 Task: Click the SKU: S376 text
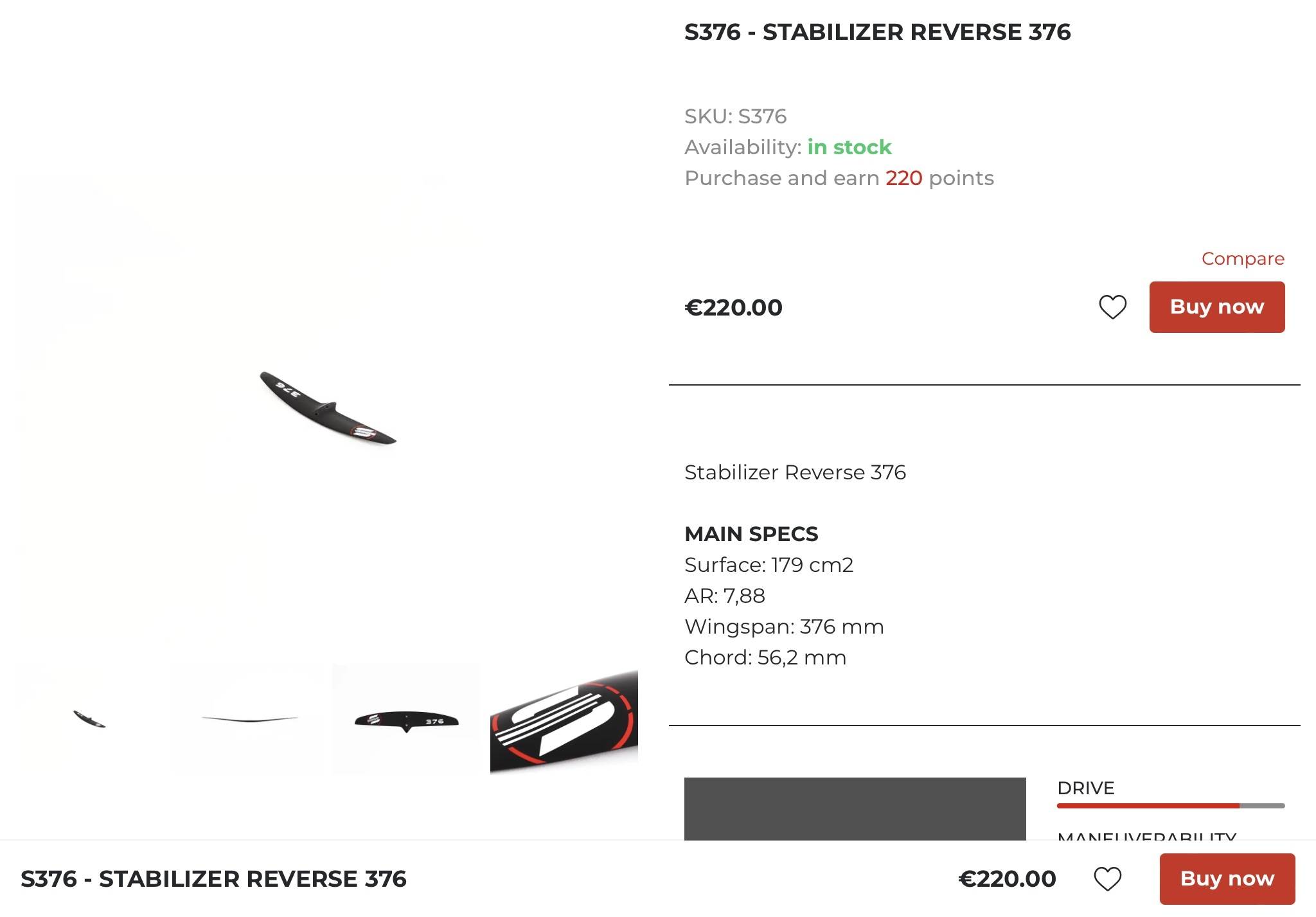[x=735, y=116]
